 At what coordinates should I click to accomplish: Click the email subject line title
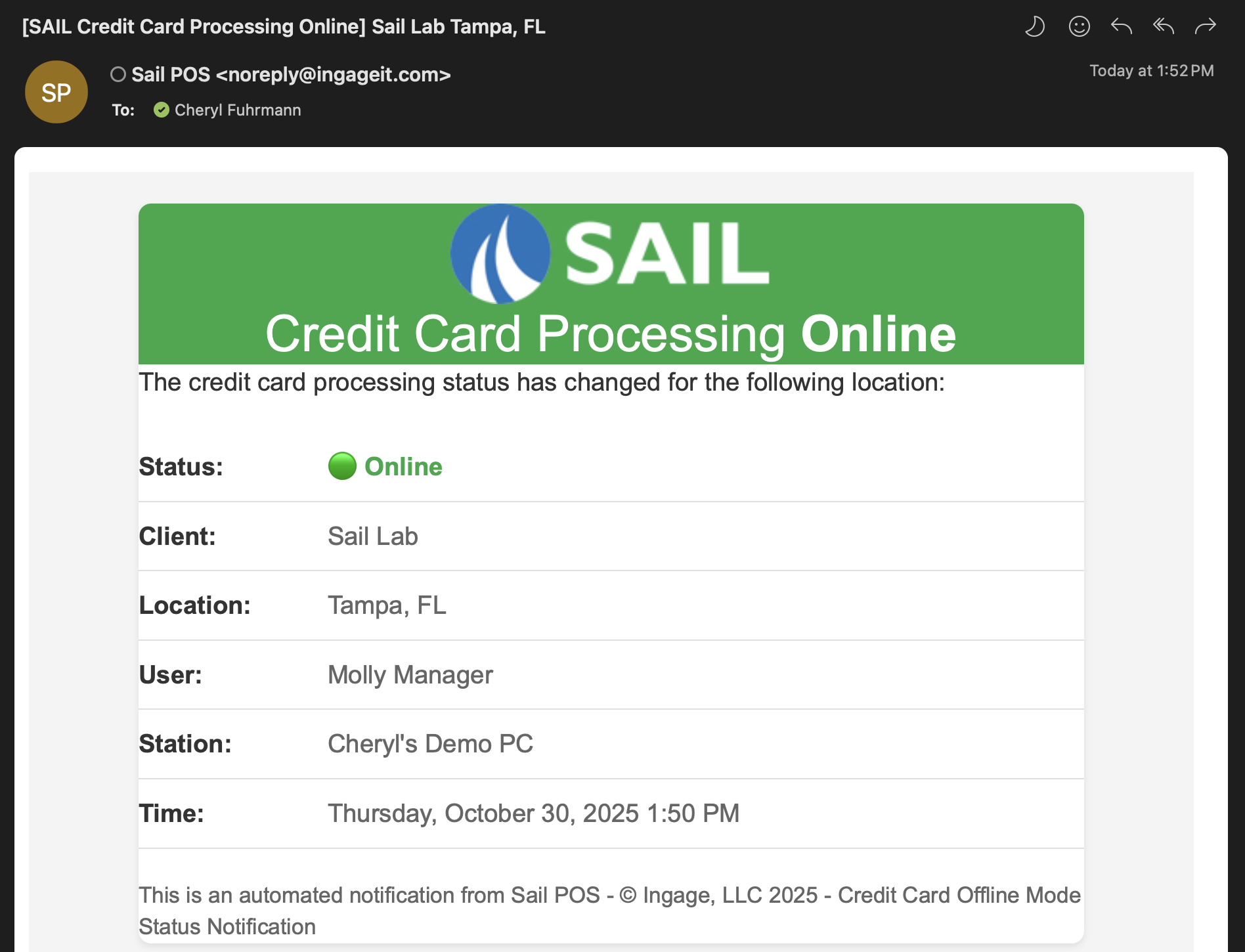coord(284,27)
